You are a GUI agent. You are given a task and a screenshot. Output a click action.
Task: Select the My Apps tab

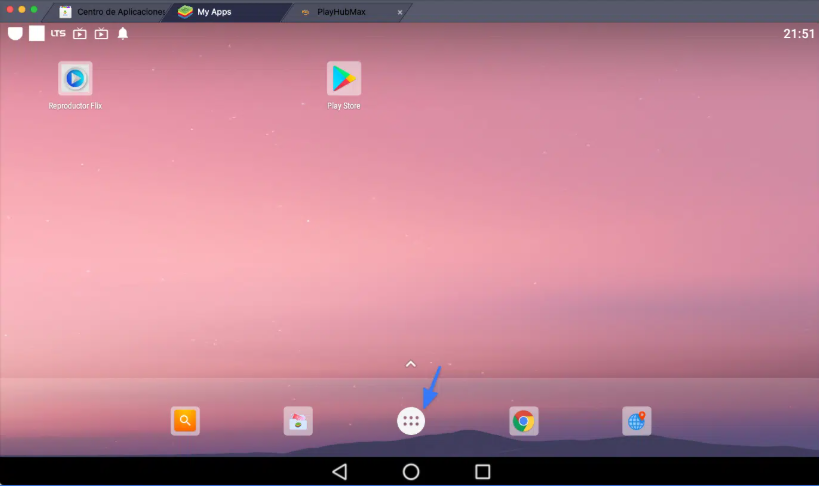click(214, 12)
